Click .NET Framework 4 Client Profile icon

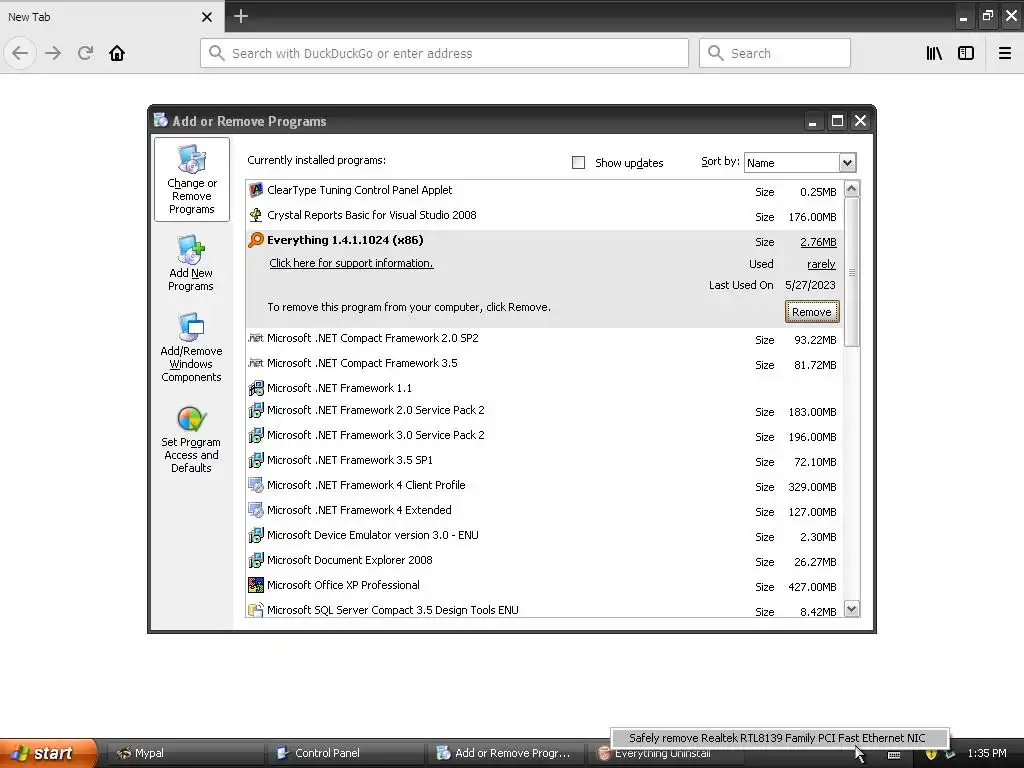tap(255, 485)
